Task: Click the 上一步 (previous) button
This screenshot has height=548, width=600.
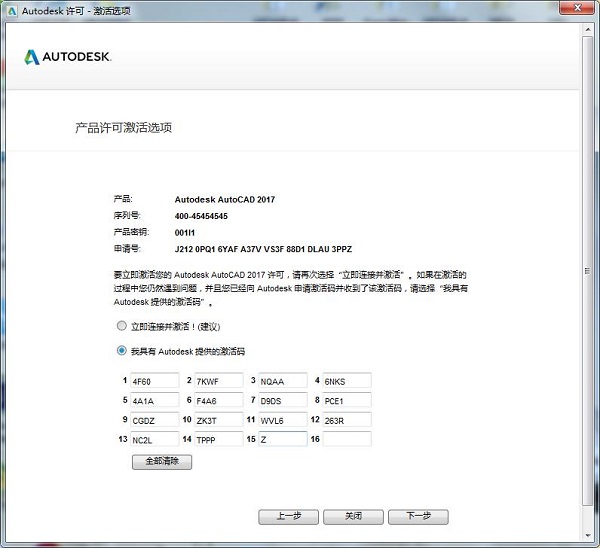Action: pyautogui.click(x=289, y=517)
